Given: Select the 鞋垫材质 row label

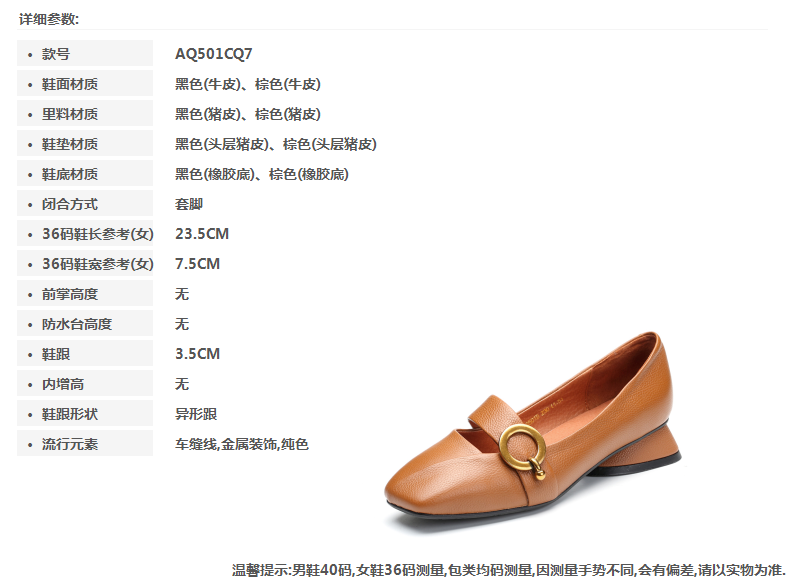Looking at the screenshot, I should click(x=85, y=144).
